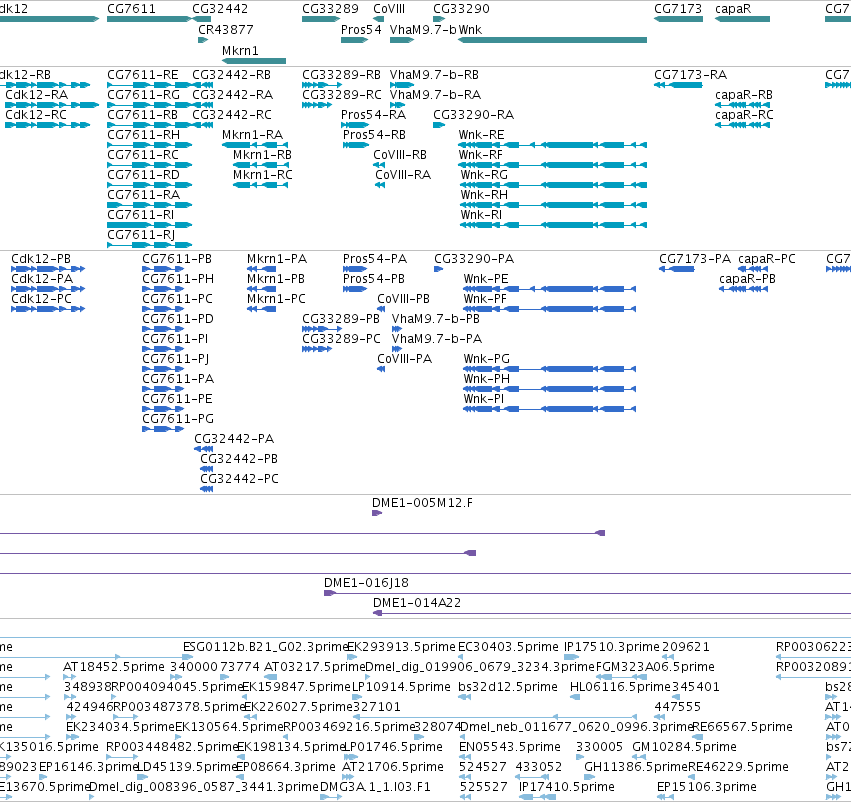Select the CG7173-RA transcript label
The image size is (851, 802).
click(690, 74)
